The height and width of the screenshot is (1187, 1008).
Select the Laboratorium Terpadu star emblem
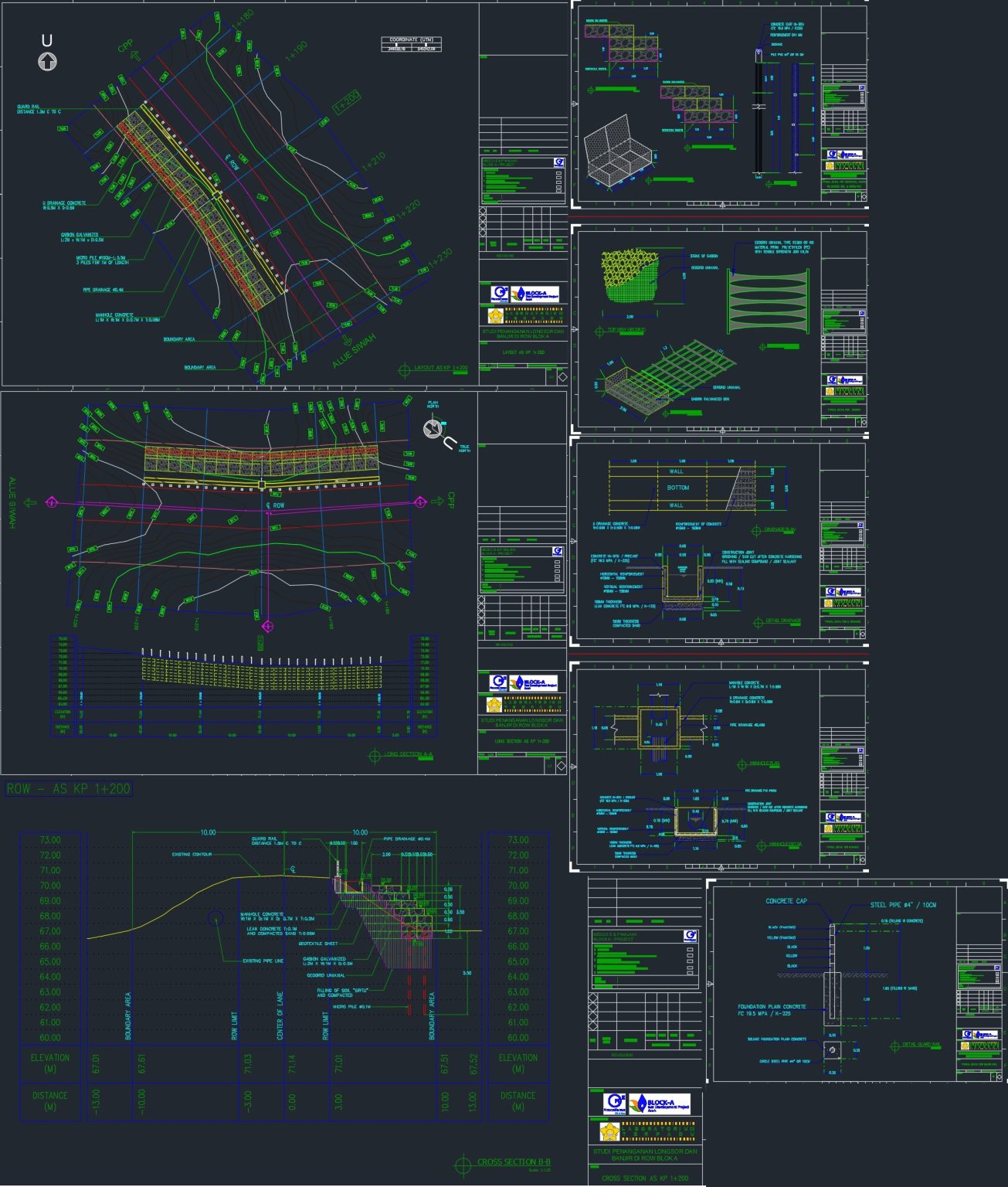(496, 315)
